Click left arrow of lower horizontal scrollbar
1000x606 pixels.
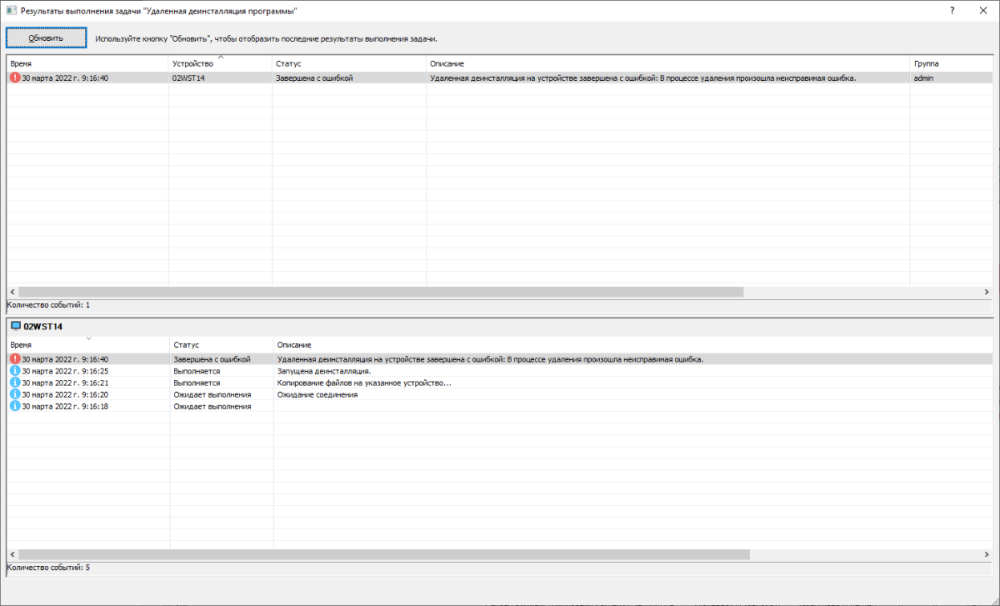13,554
